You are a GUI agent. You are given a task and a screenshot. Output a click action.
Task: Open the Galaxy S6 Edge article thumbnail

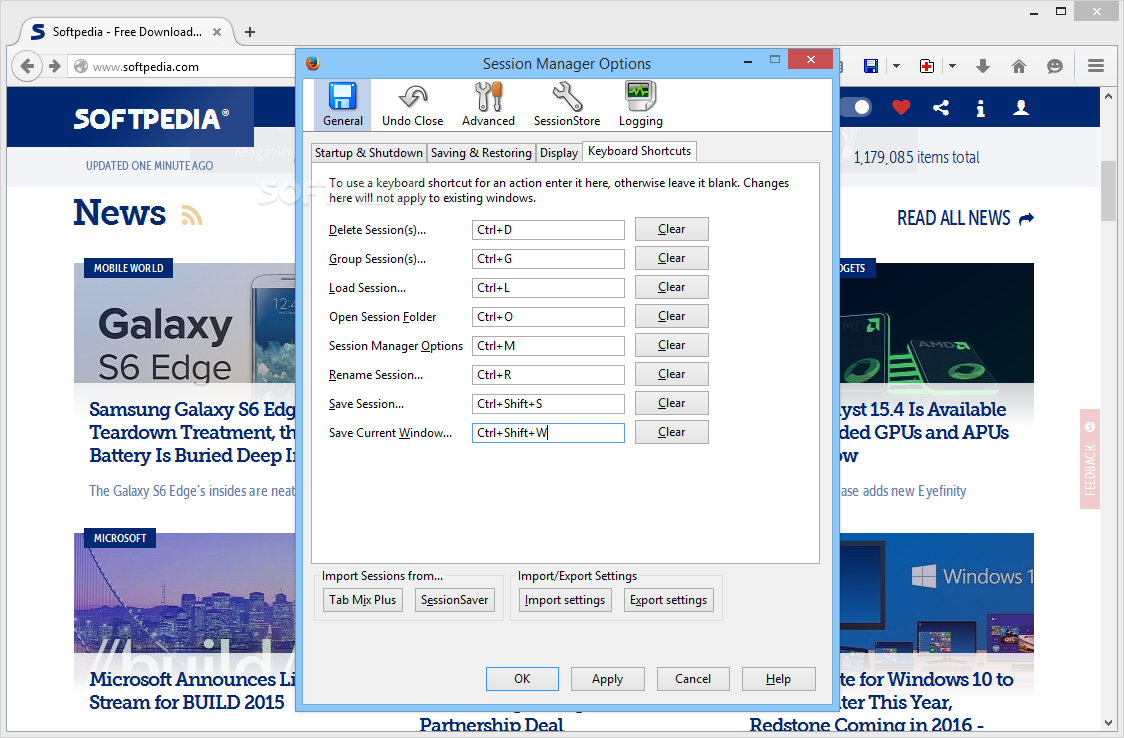pyautogui.click(x=185, y=323)
